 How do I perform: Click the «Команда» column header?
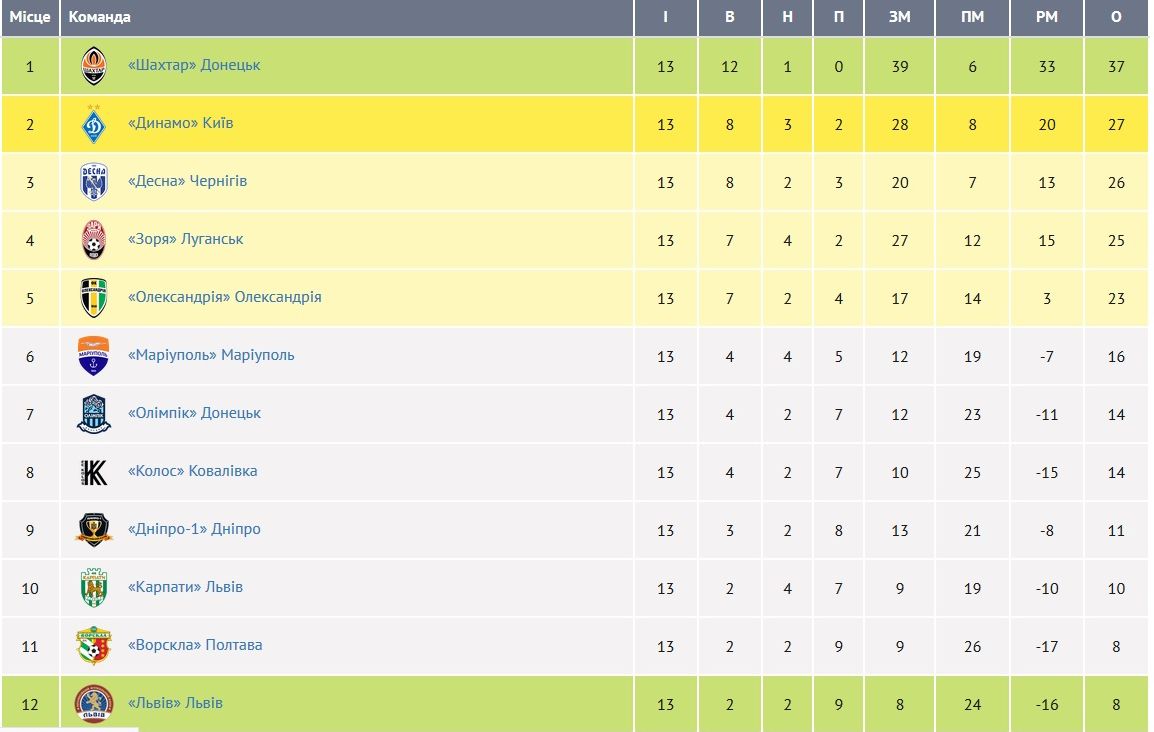[x=100, y=17]
